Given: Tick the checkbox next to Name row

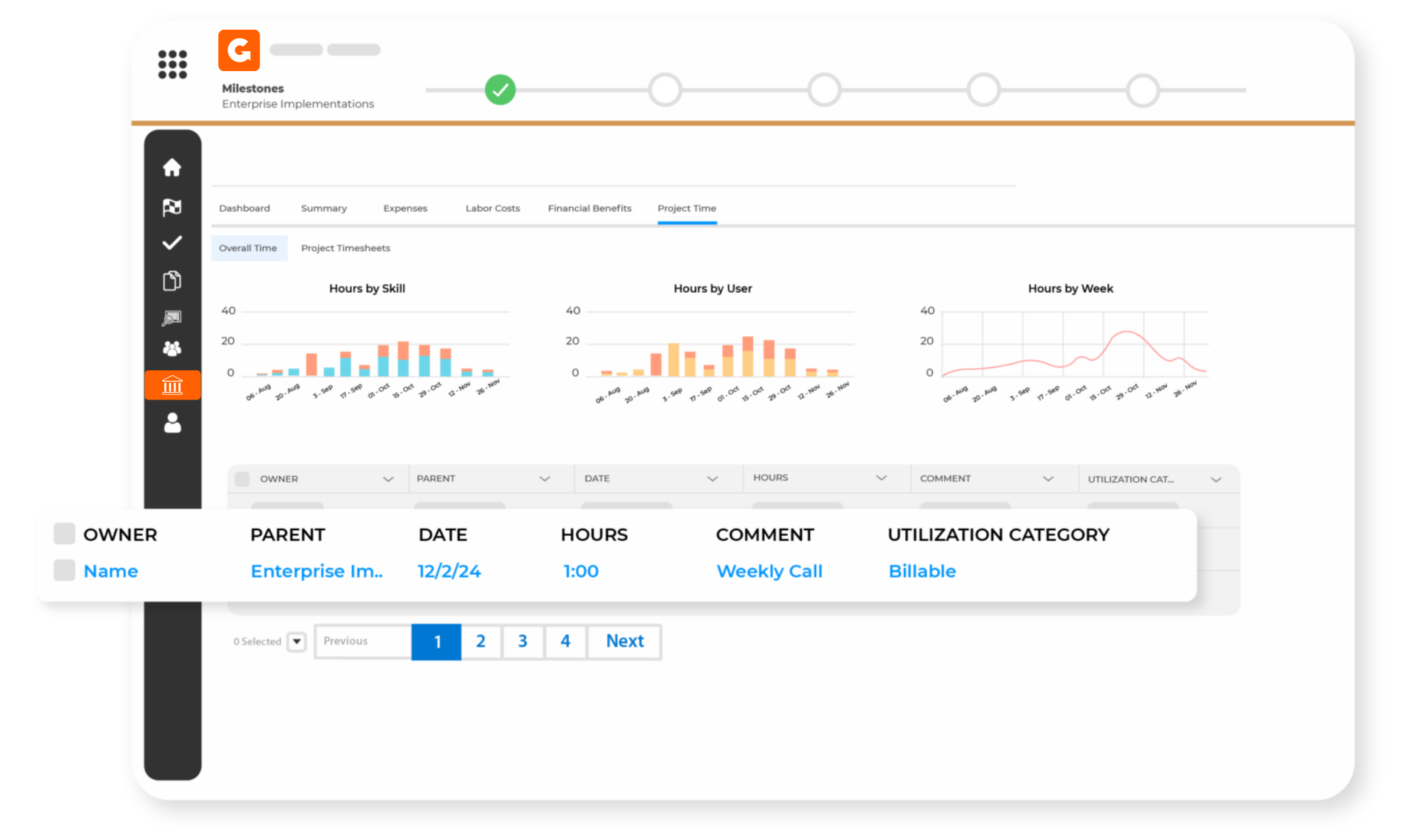Looking at the screenshot, I should pyautogui.click(x=65, y=570).
